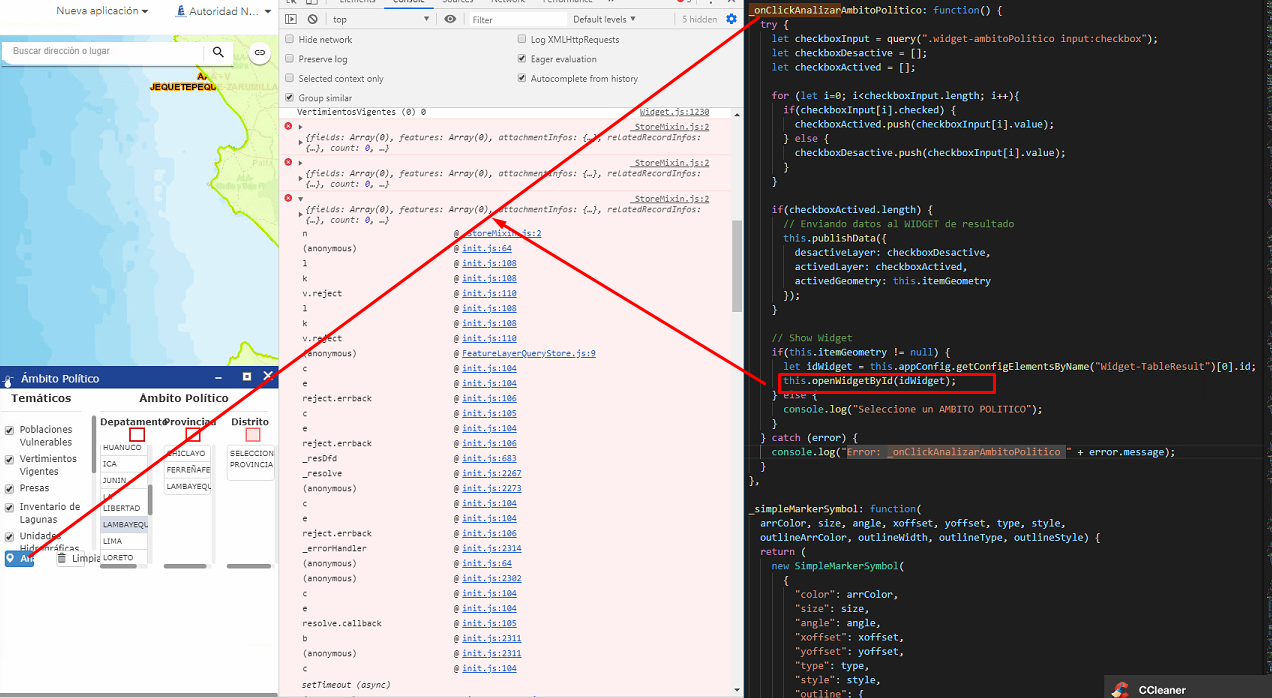Click the console output vertical scrollbar
This screenshot has height=698, width=1272.
click(x=738, y=265)
